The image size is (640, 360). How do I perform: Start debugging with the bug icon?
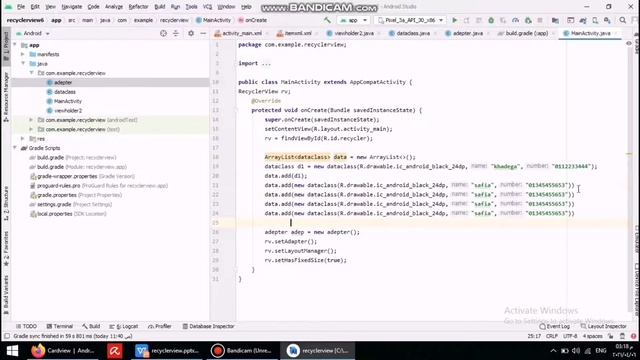(x=491, y=20)
